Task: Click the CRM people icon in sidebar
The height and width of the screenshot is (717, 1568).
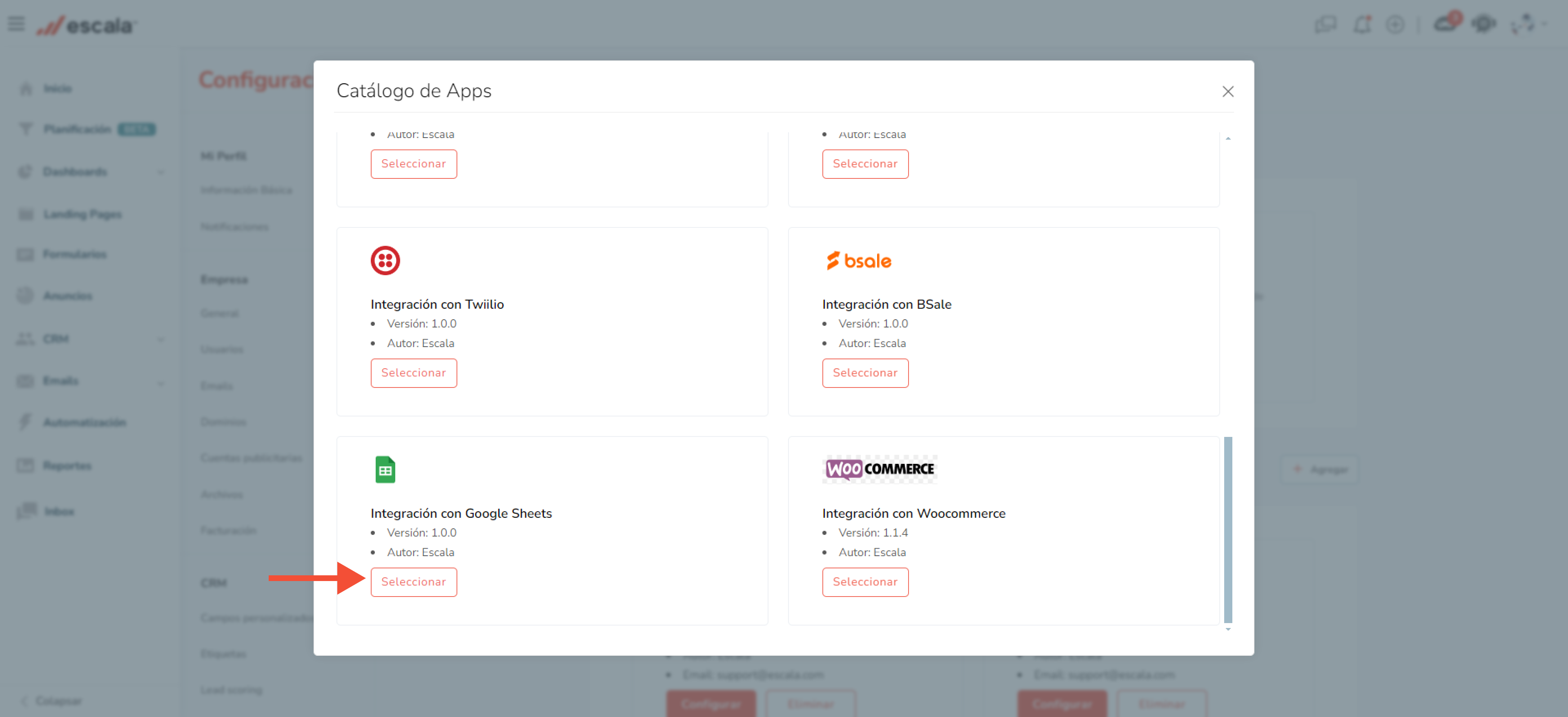Action: [x=25, y=338]
